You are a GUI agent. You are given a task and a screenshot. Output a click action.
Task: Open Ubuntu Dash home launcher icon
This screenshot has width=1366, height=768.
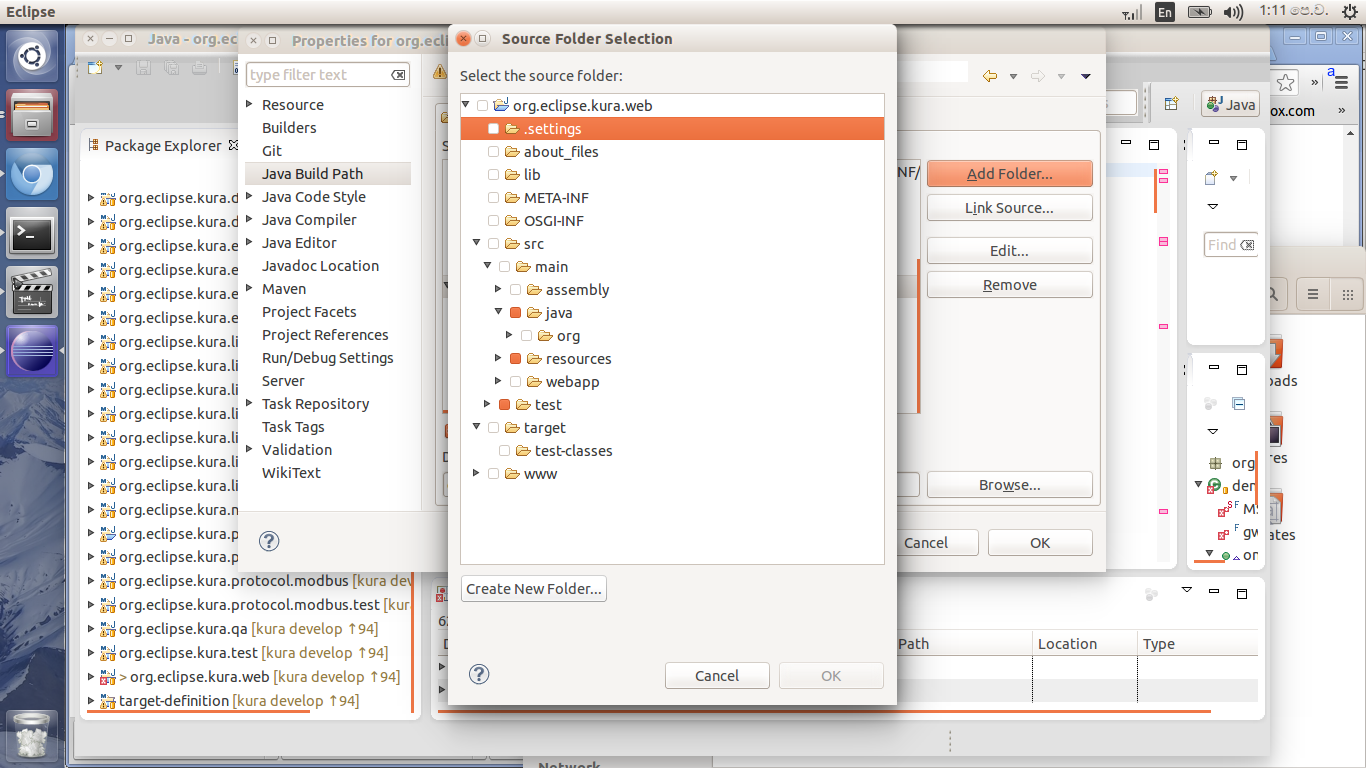pos(32,56)
